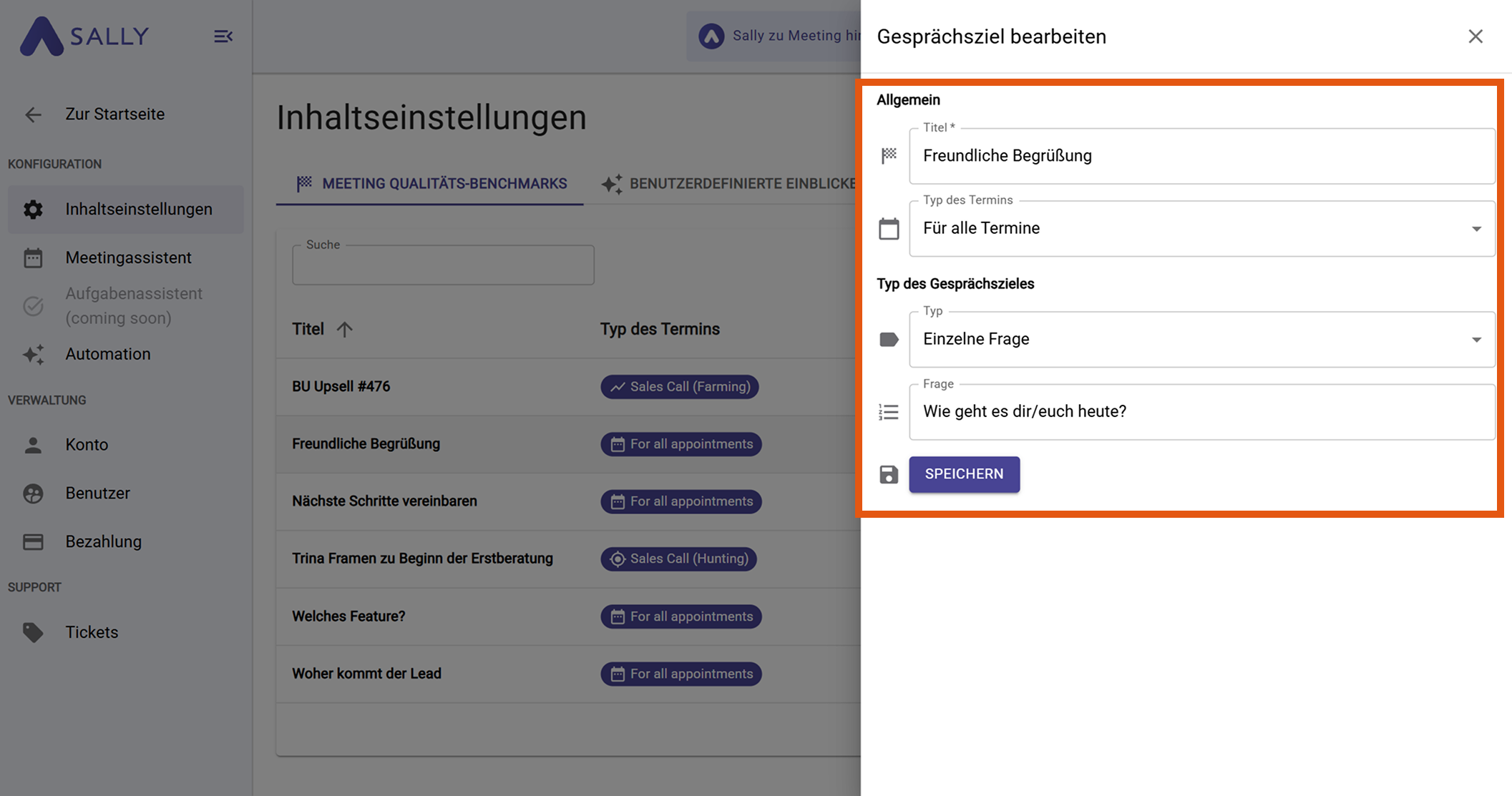Click the Inhaltseinstellungen gear icon
This screenshot has width=1512, height=796.
coord(33,210)
